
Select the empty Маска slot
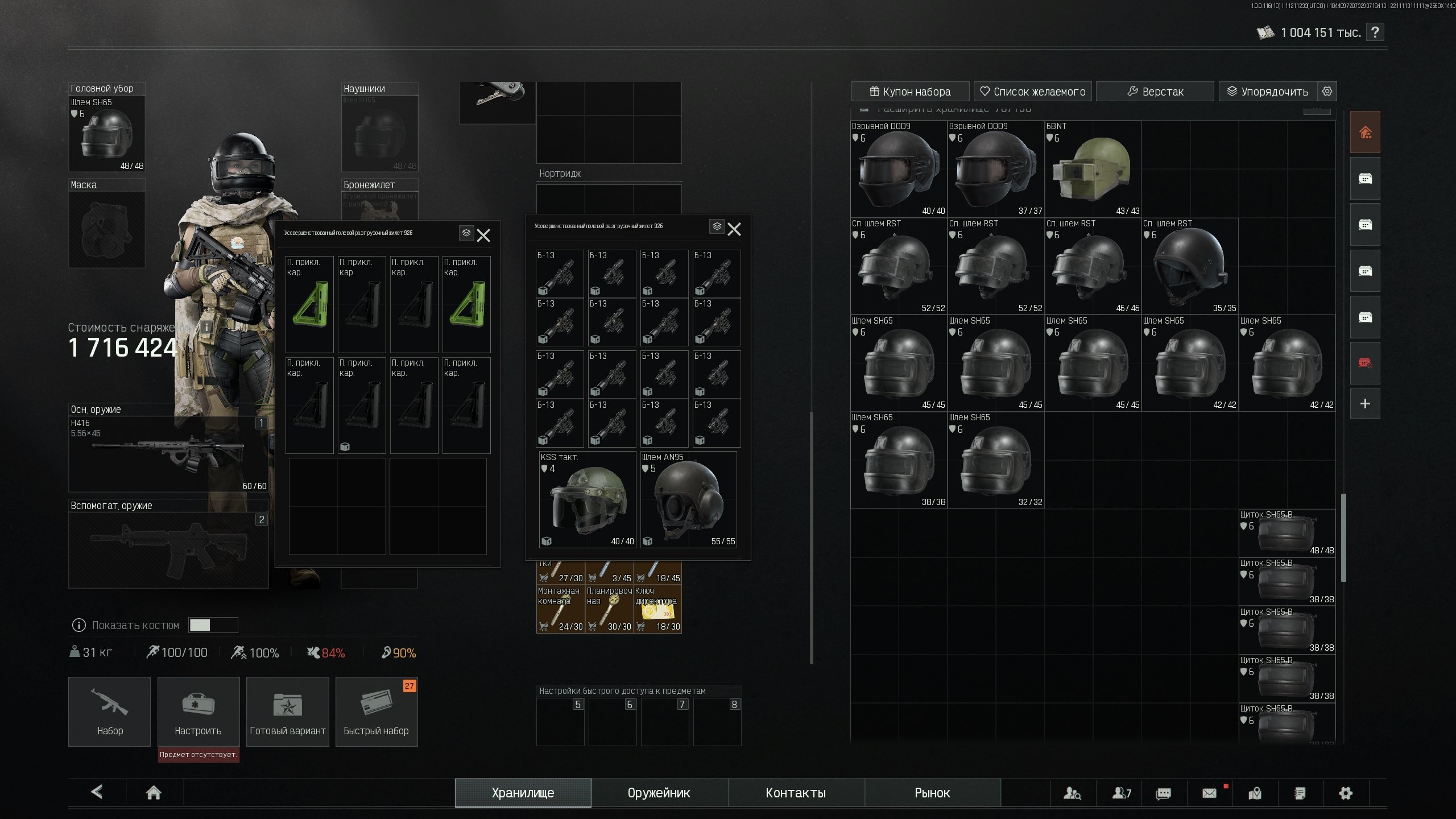(107, 229)
